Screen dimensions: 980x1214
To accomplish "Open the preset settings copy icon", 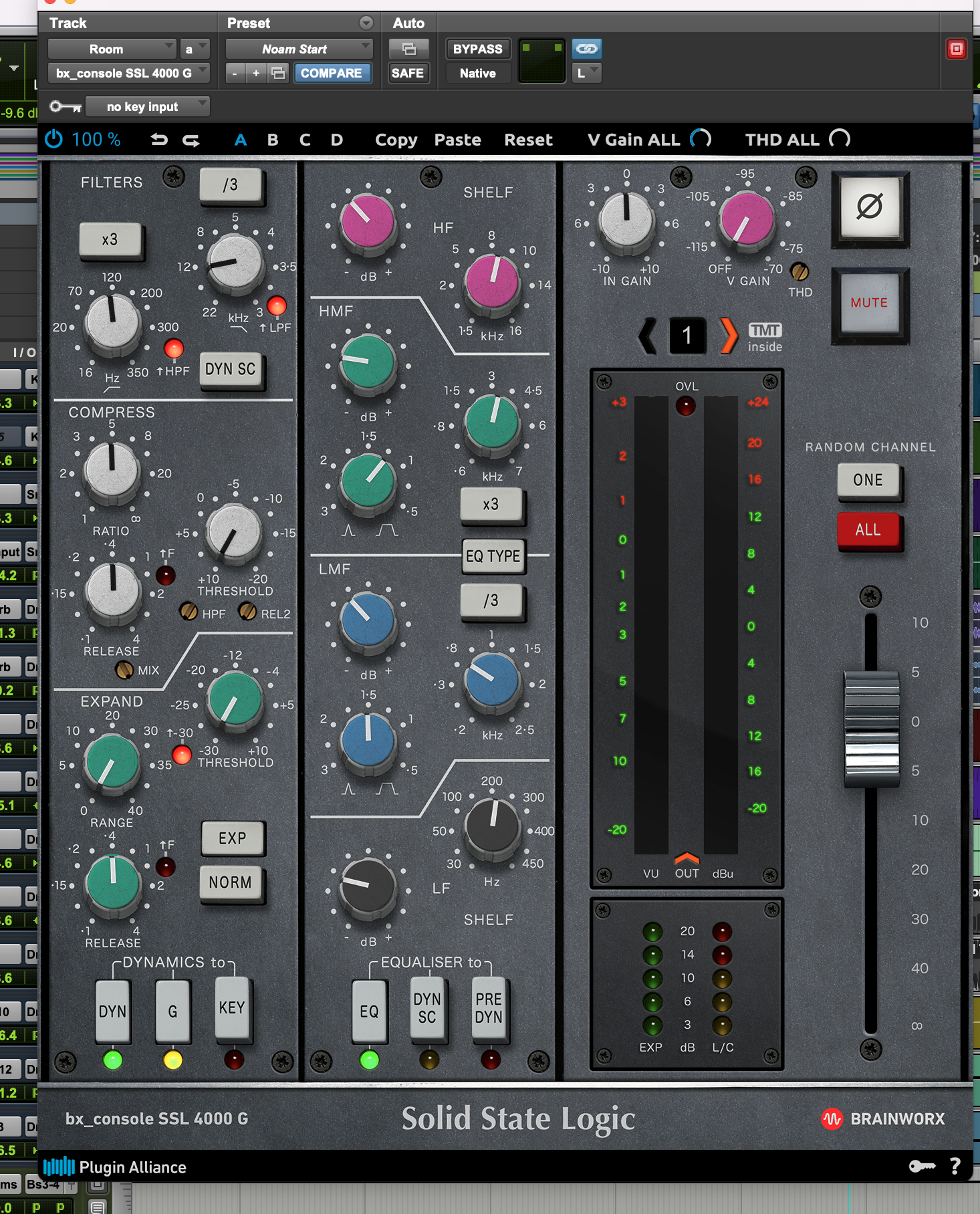I will [278, 73].
